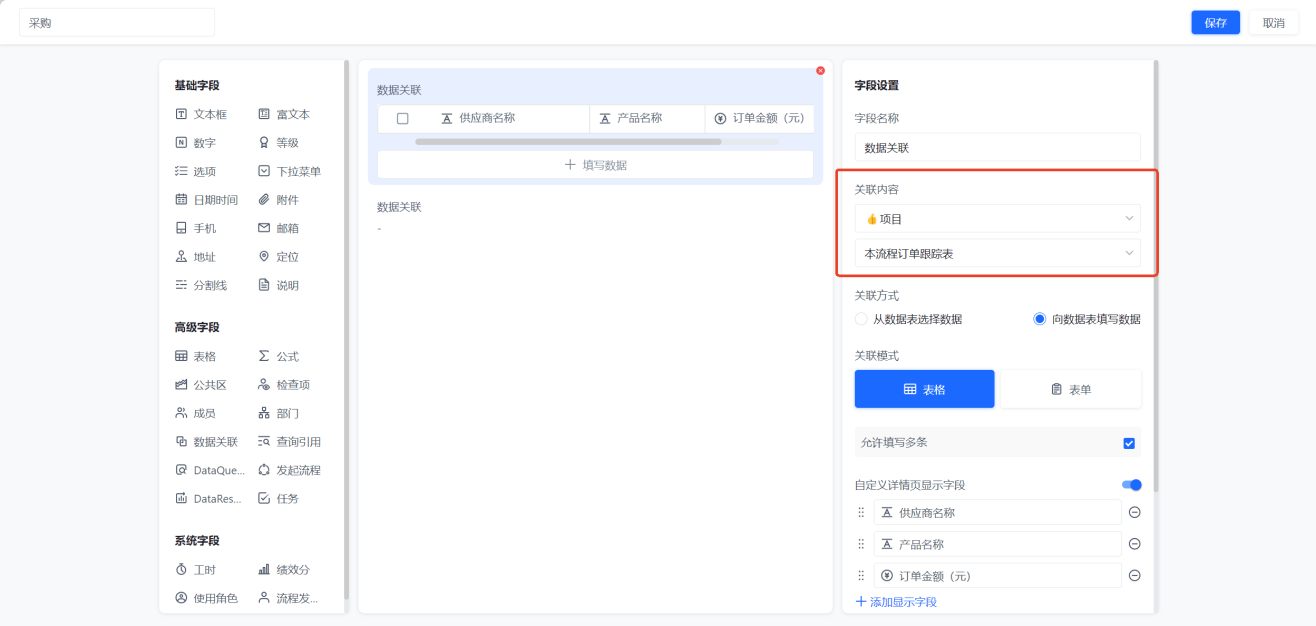Add a 成员 member field
The image size is (1316, 626).
point(195,413)
